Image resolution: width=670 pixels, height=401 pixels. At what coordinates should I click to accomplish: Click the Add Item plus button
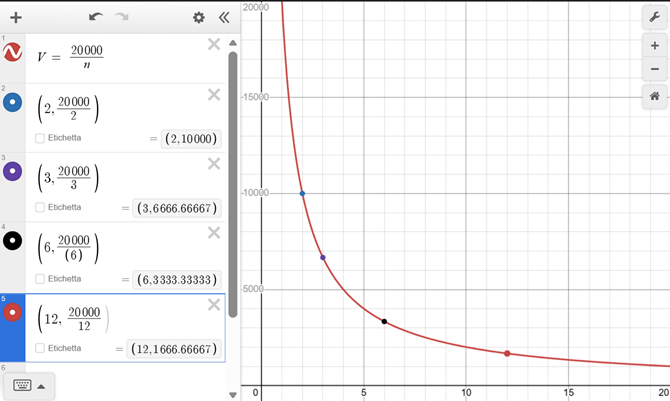[x=15, y=17]
